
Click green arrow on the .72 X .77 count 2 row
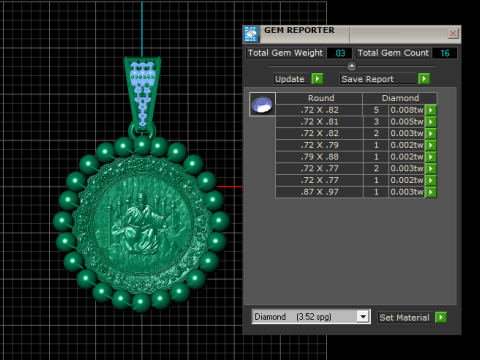[x=431, y=169]
